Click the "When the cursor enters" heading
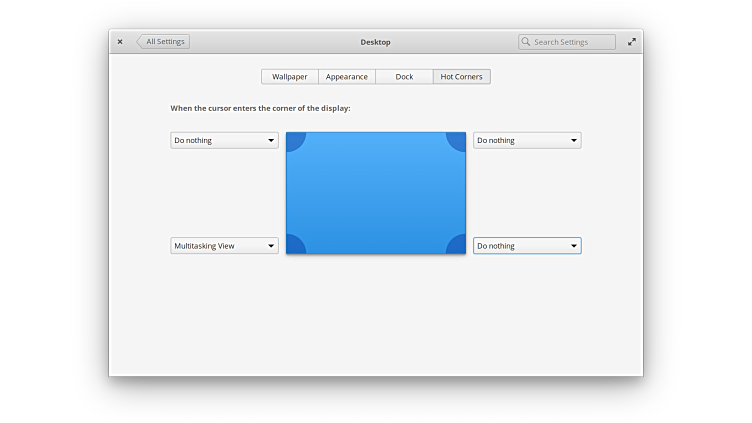This screenshot has height=423, width=752. [260, 108]
